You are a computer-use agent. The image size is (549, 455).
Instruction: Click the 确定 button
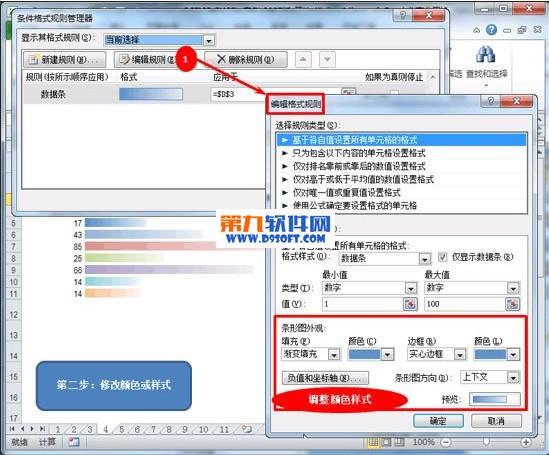pos(438,421)
